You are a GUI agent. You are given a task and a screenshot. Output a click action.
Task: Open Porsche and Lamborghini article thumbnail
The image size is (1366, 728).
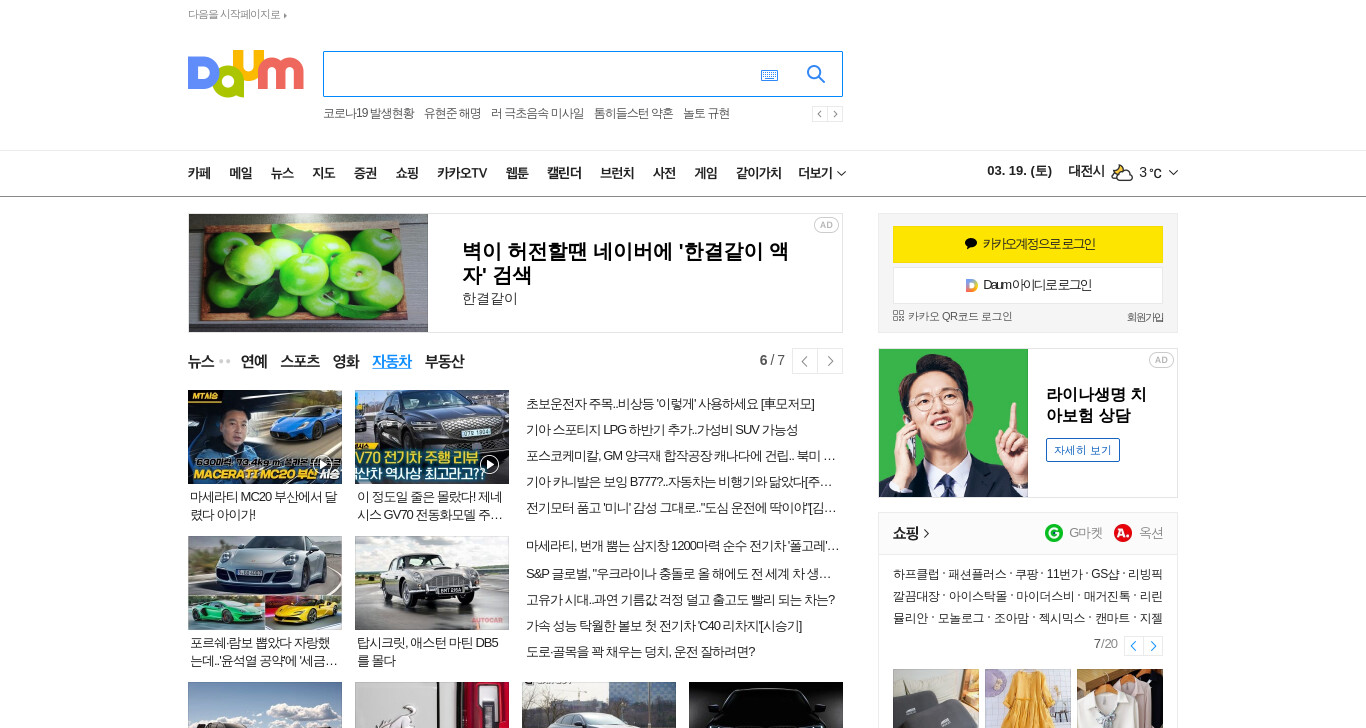pos(265,583)
